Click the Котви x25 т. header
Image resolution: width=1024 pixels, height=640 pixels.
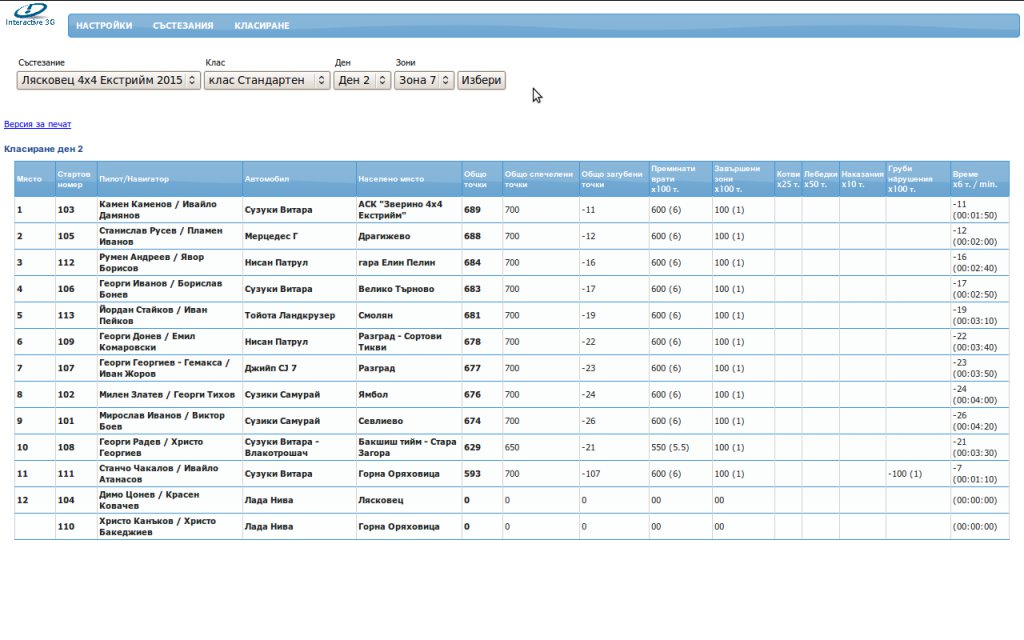point(788,179)
